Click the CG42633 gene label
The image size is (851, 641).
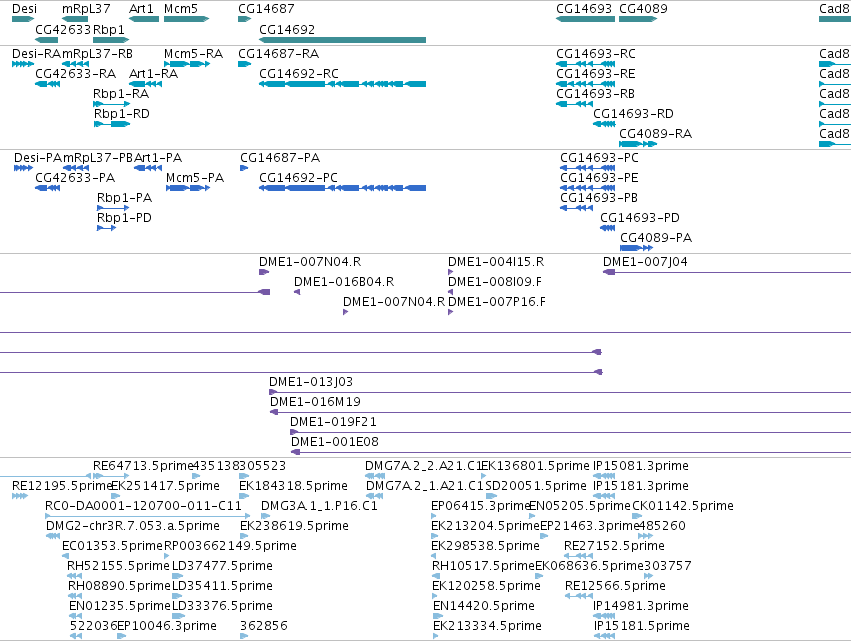tap(63, 29)
